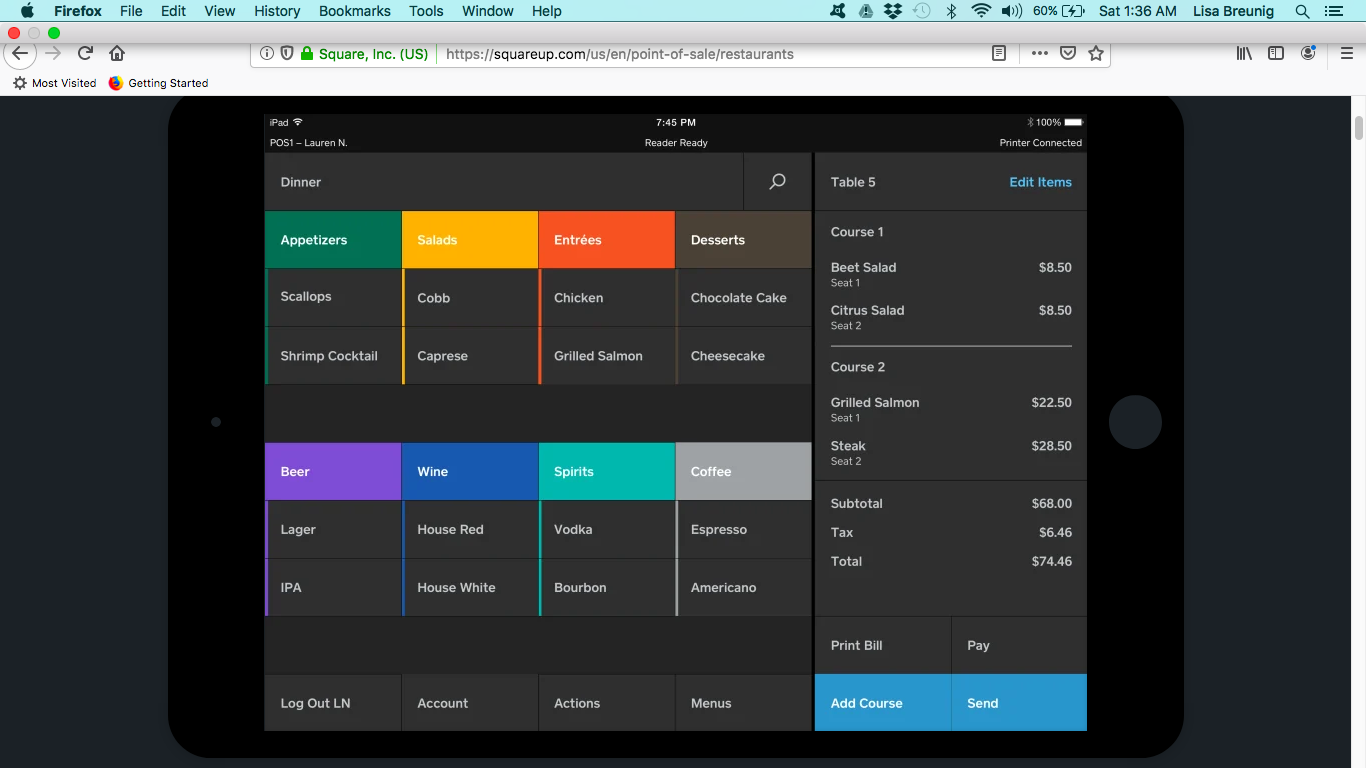Open the Firefox hamburger menu
1366x768 pixels.
[x=1346, y=54]
